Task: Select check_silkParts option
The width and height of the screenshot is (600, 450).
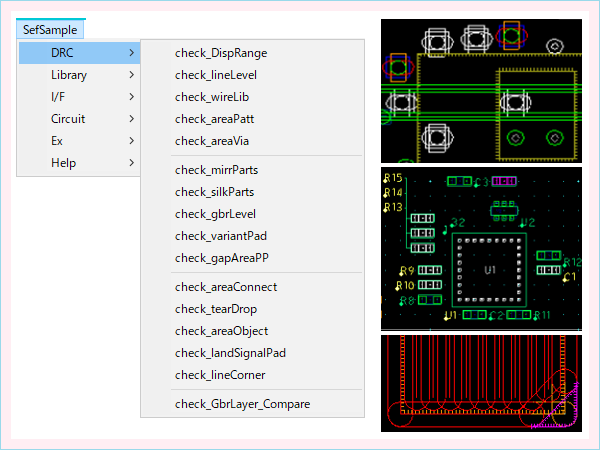Action: pos(214,192)
